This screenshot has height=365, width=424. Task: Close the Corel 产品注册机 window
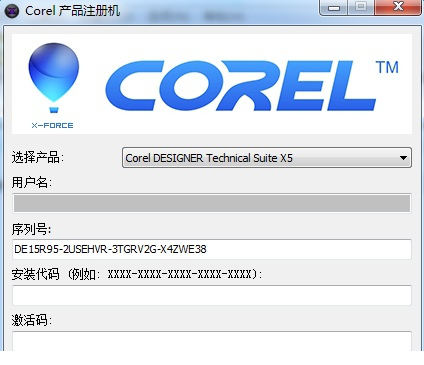click(x=398, y=7)
